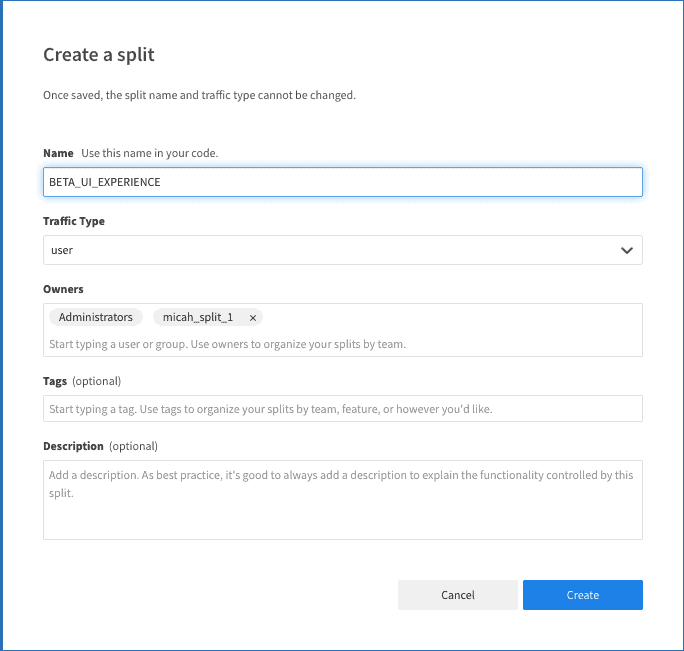This screenshot has width=684, height=651.
Task: Click the Tags label text
Action: coord(56,381)
